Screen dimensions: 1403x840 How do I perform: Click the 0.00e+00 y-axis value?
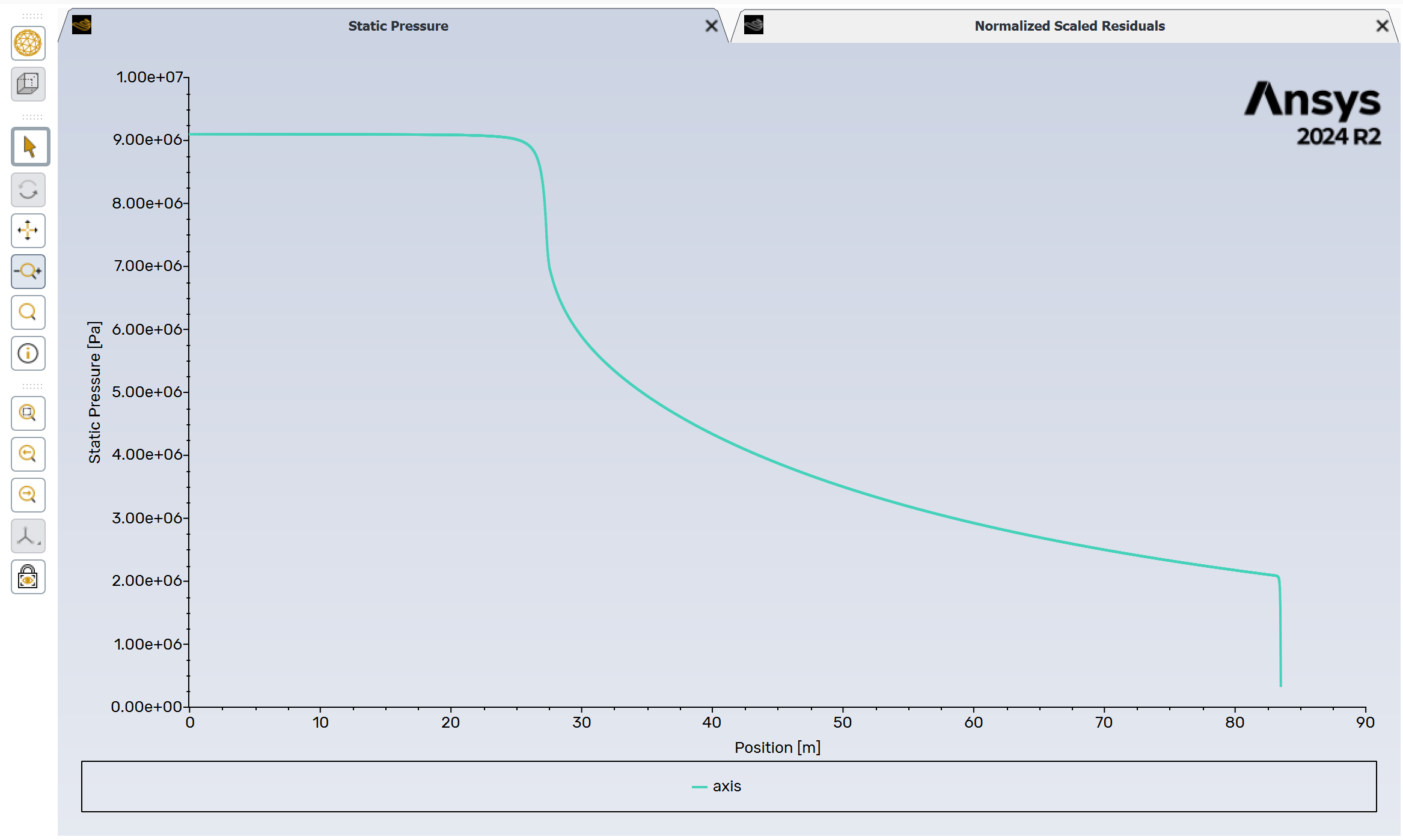pos(147,707)
